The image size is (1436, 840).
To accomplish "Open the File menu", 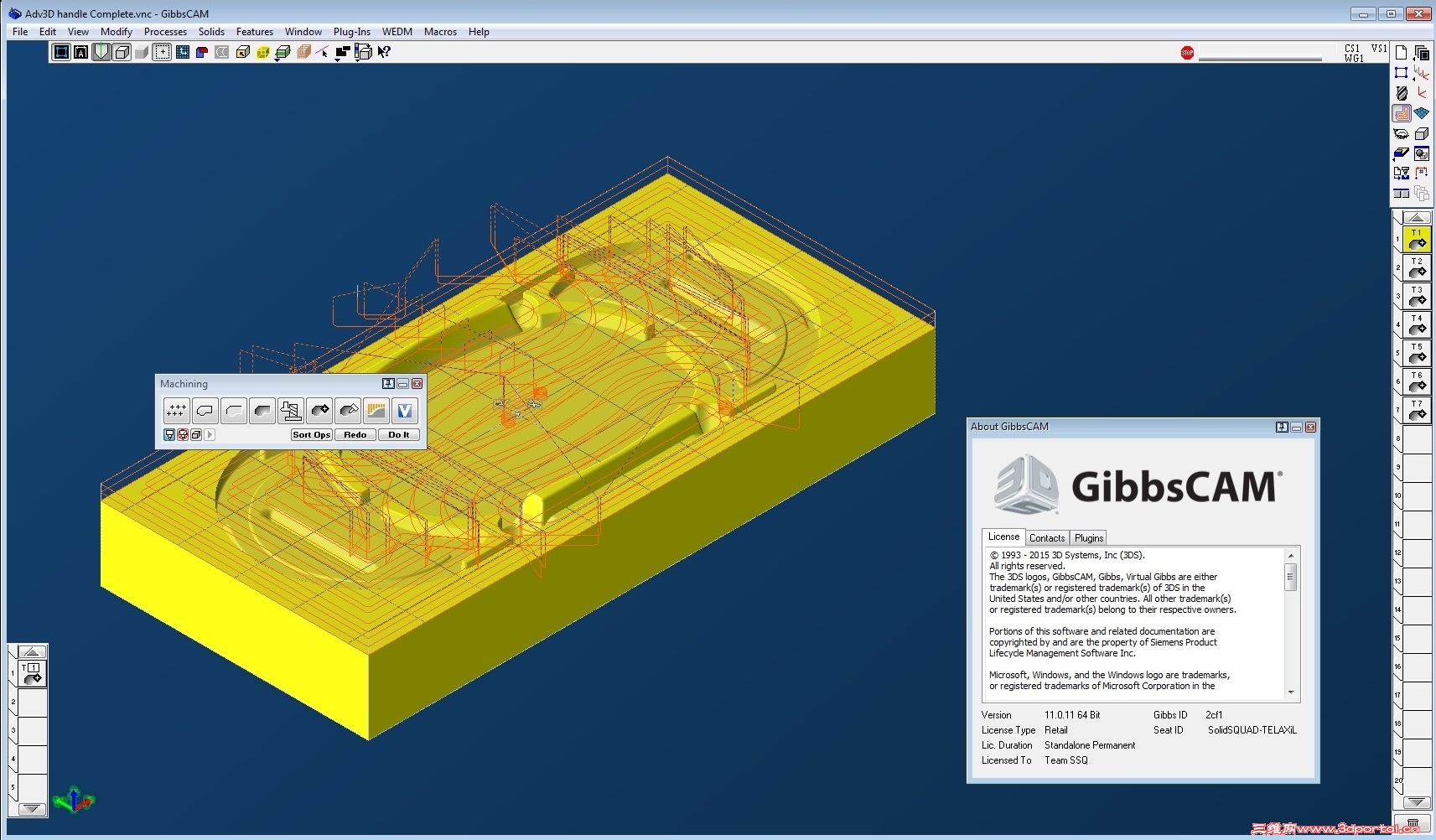I will [x=20, y=32].
